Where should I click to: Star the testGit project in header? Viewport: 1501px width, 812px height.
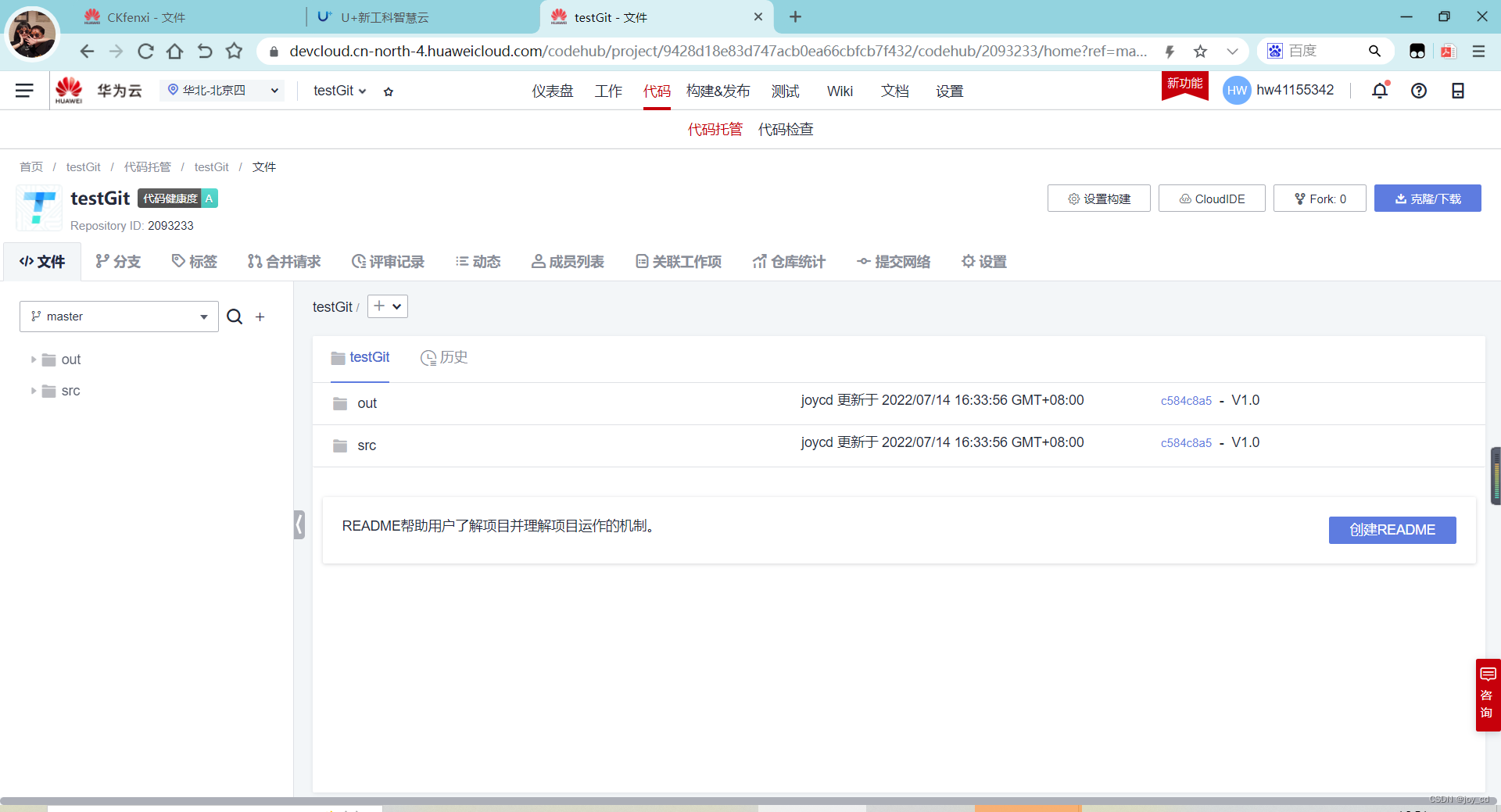click(389, 91)
